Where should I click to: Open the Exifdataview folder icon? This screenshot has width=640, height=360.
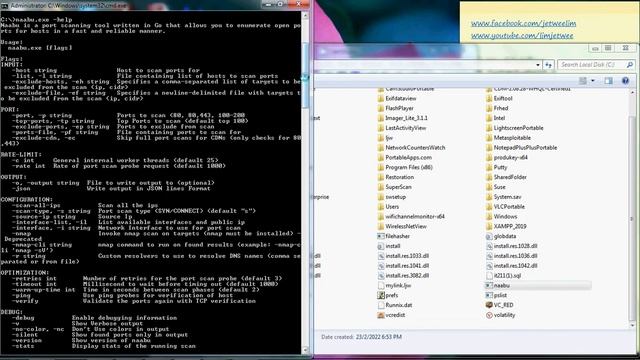[x=381, y=98]
